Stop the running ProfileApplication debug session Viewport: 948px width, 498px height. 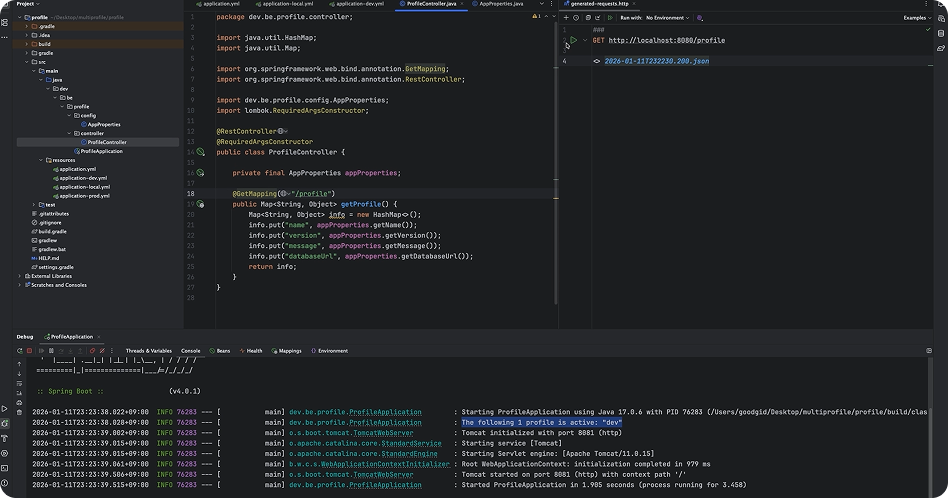click(31, 351)
